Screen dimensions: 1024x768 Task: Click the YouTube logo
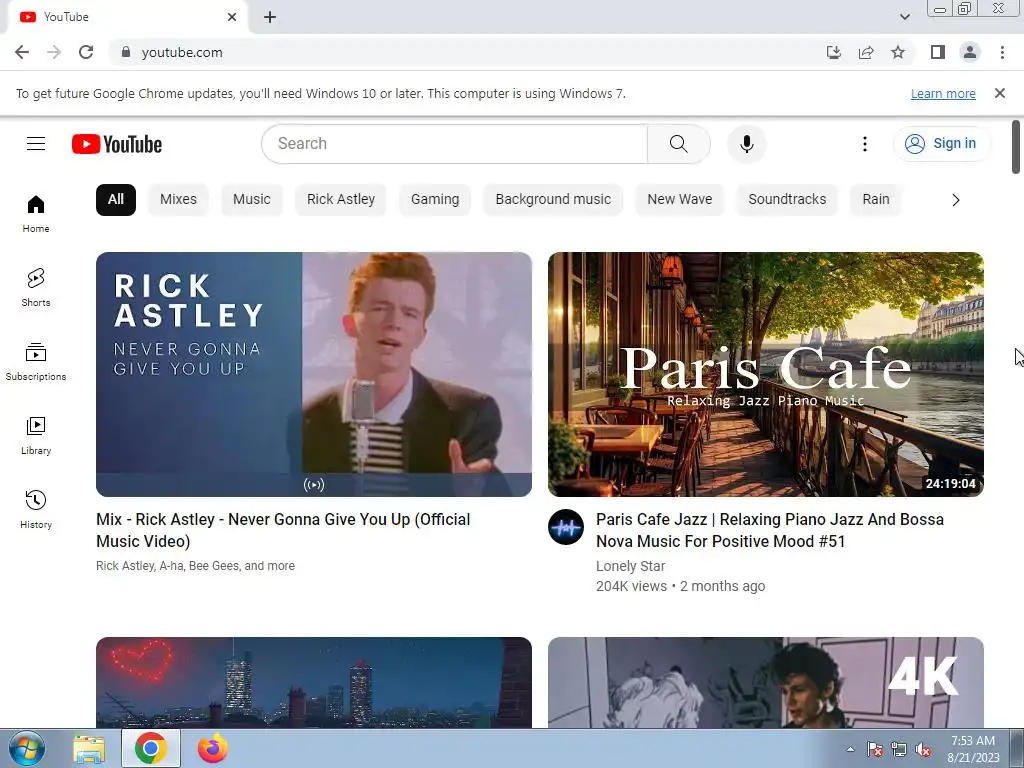point(117,144)
